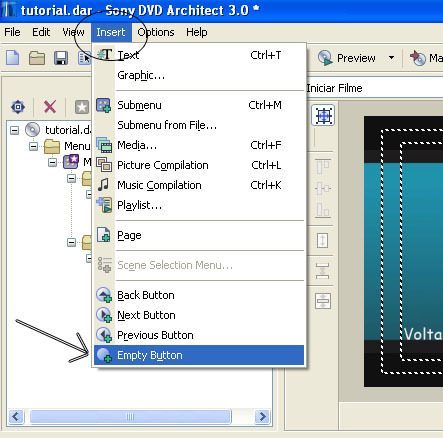Click the red X delete icon
The image size is (443, 438).
[50, 107]
